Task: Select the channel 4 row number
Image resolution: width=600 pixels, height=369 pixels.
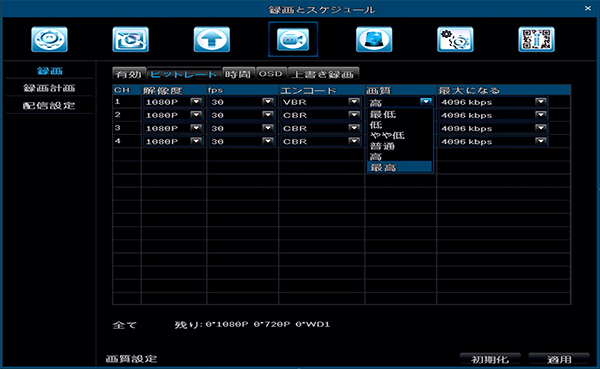Action: [117, 140]
